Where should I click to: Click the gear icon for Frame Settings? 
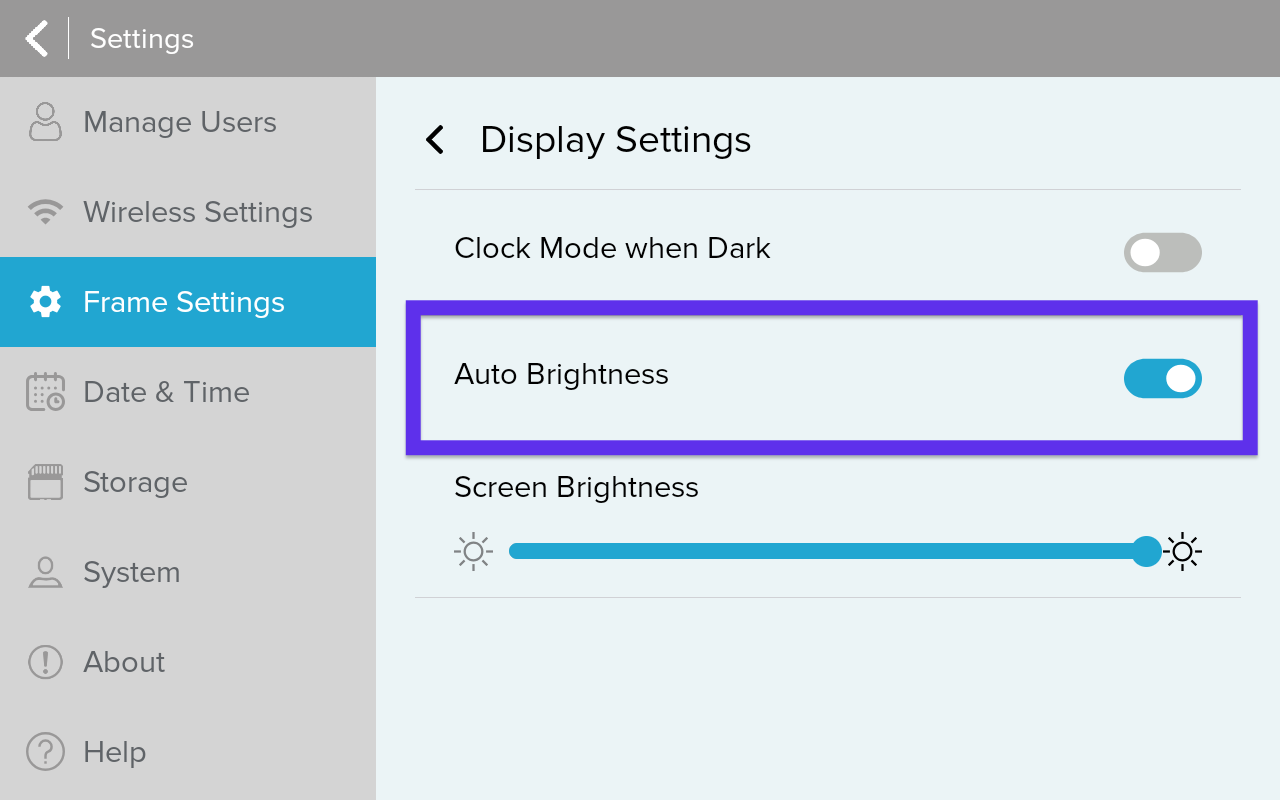pos(45,302)
